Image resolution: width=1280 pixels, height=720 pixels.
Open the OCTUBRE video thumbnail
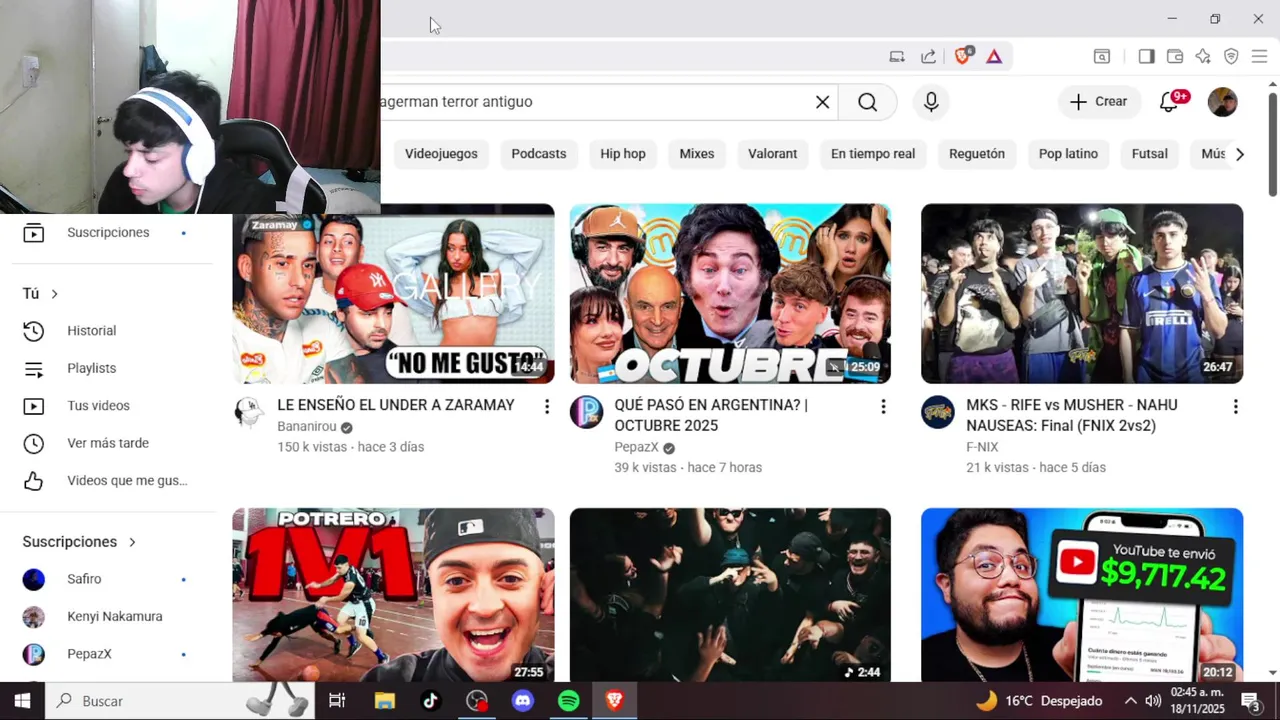click(730, 294)
